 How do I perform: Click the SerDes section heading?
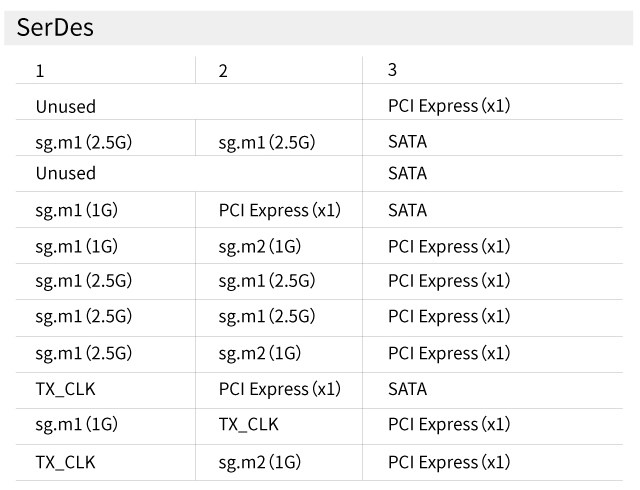point(55,27)
